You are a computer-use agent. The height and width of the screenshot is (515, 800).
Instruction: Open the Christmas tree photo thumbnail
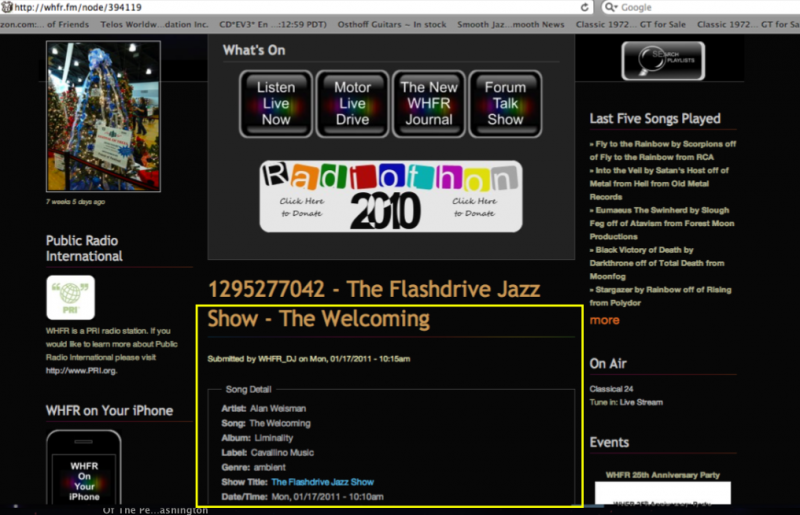[x=103, y=116]
